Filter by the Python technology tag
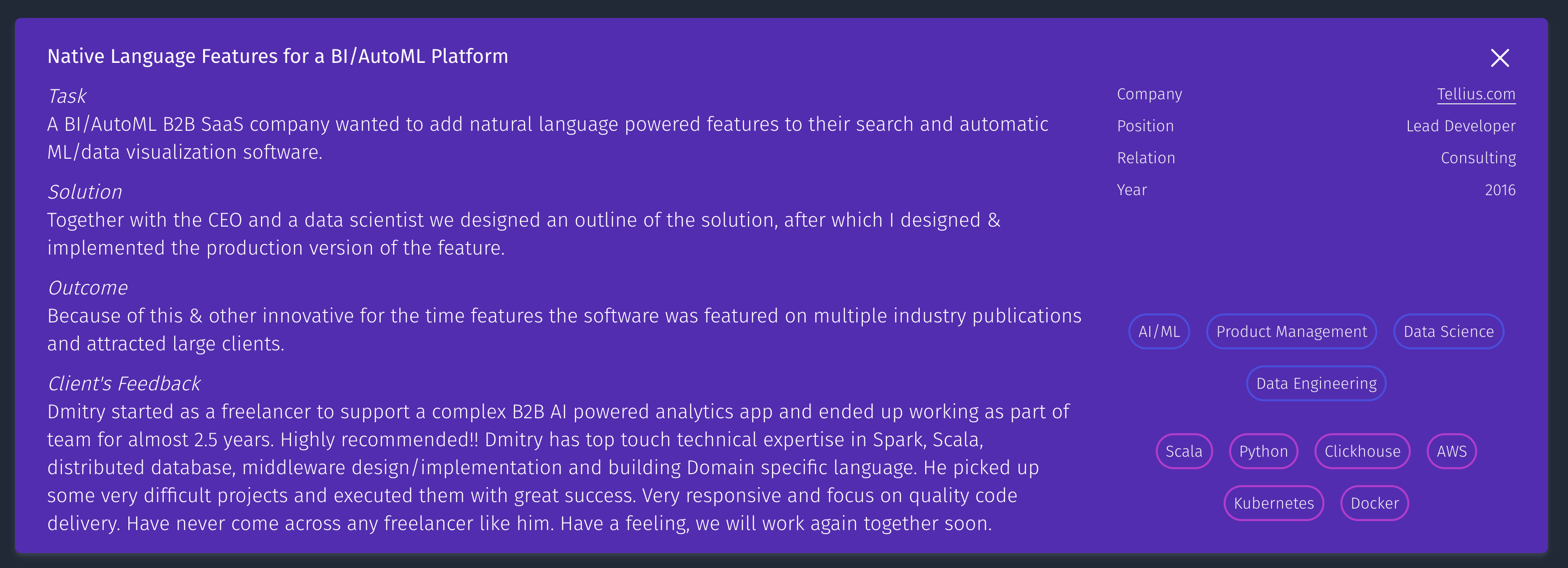 pyautogui.click(x=1264, y=451)
